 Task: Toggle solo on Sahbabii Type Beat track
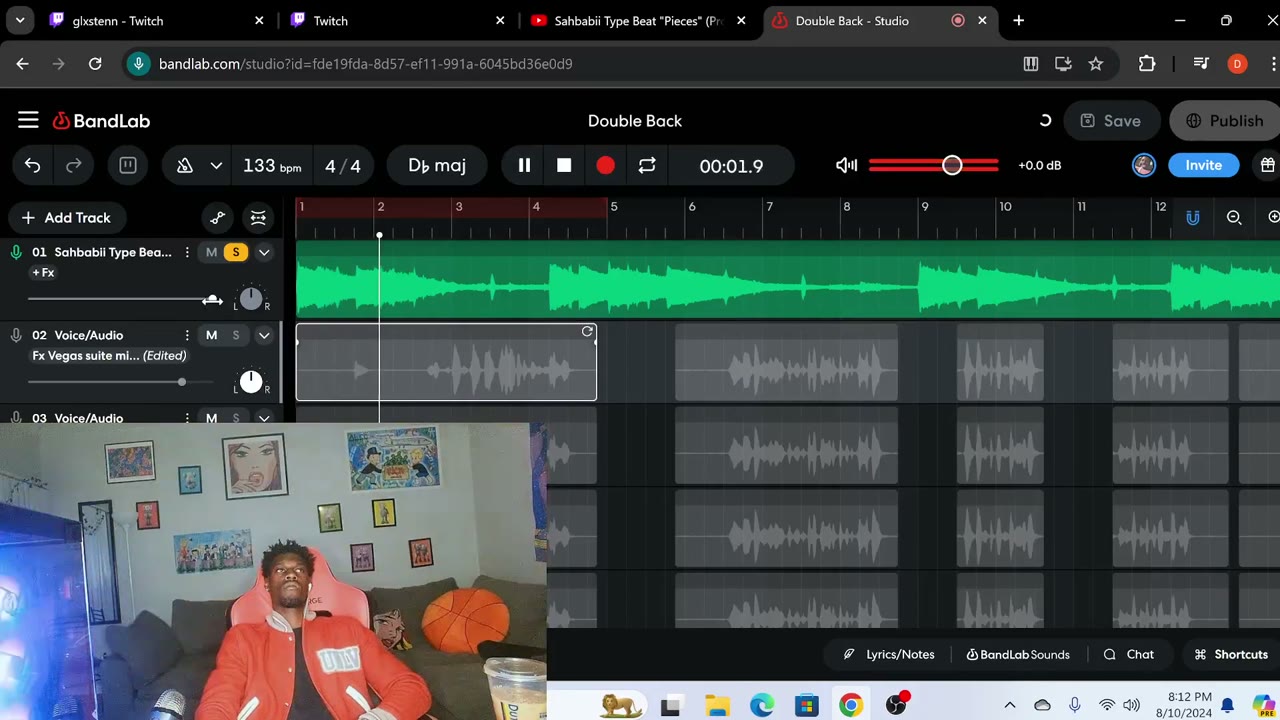tap(236, 253)
